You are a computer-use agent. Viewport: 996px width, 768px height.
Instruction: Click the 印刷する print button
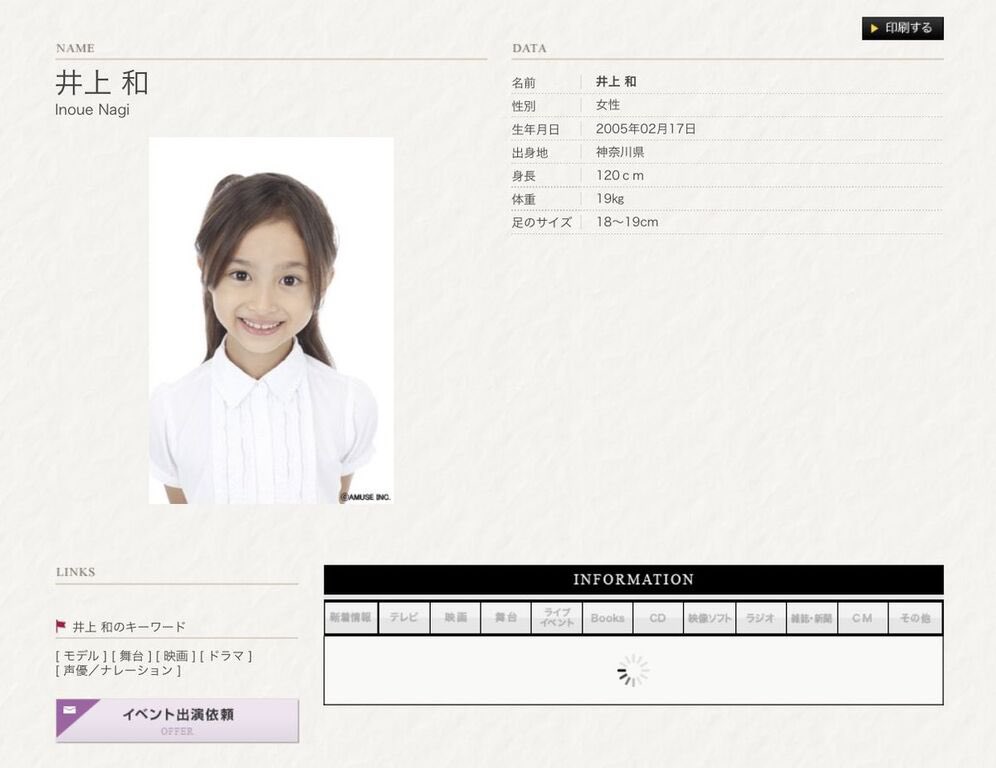903,28
